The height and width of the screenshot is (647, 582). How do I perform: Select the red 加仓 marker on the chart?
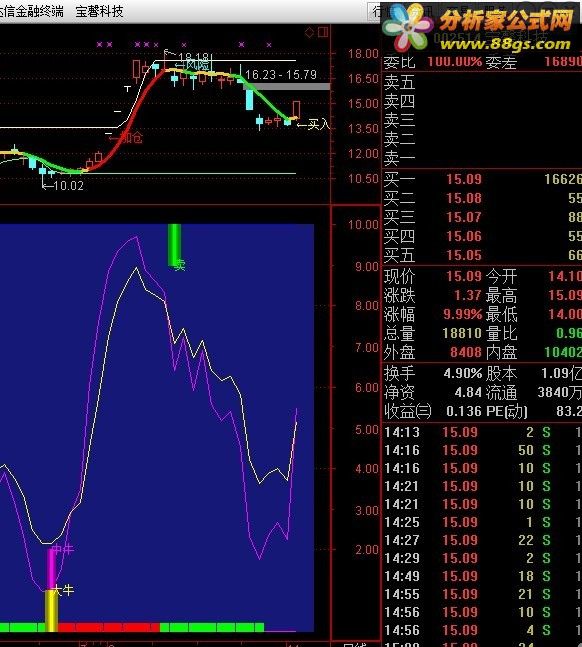click(x=125, y=137)
